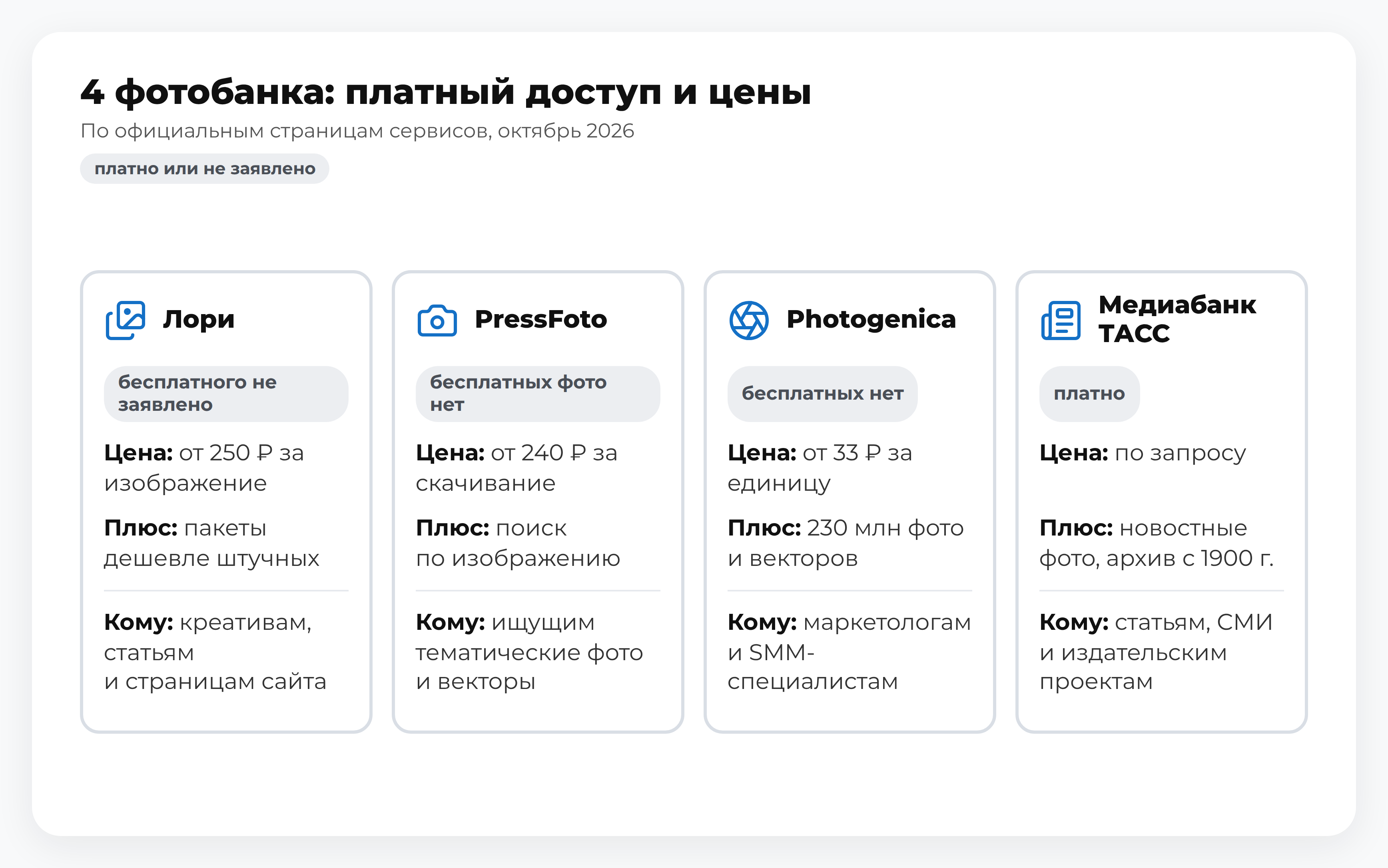Screen dimensions: 1388x868
Task: Click the Медиабанк ТАСС card title
Action: pyautogui.click(x=1177, y=319)
